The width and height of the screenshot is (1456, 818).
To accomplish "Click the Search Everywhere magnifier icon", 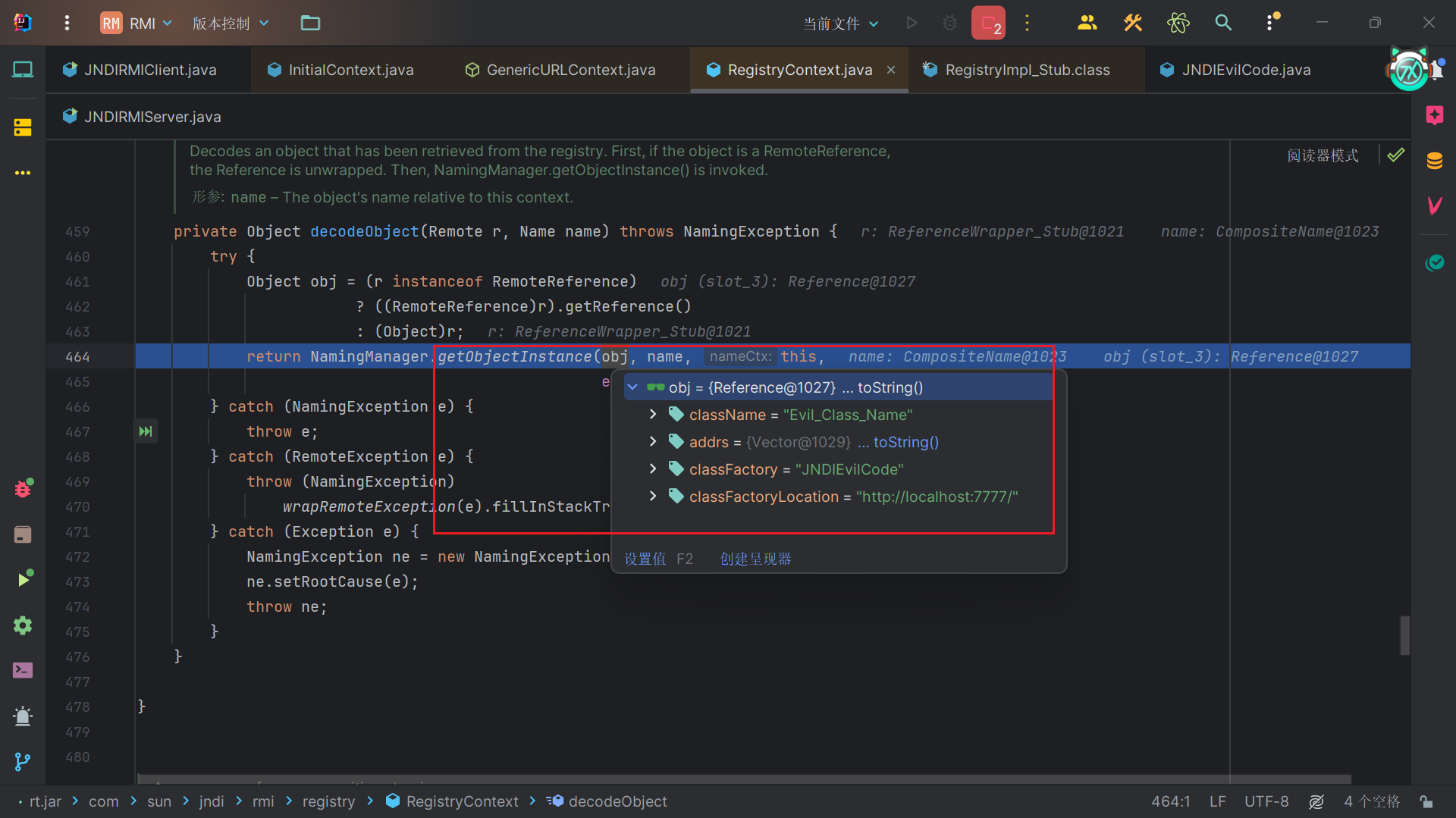I will 1223,23.
